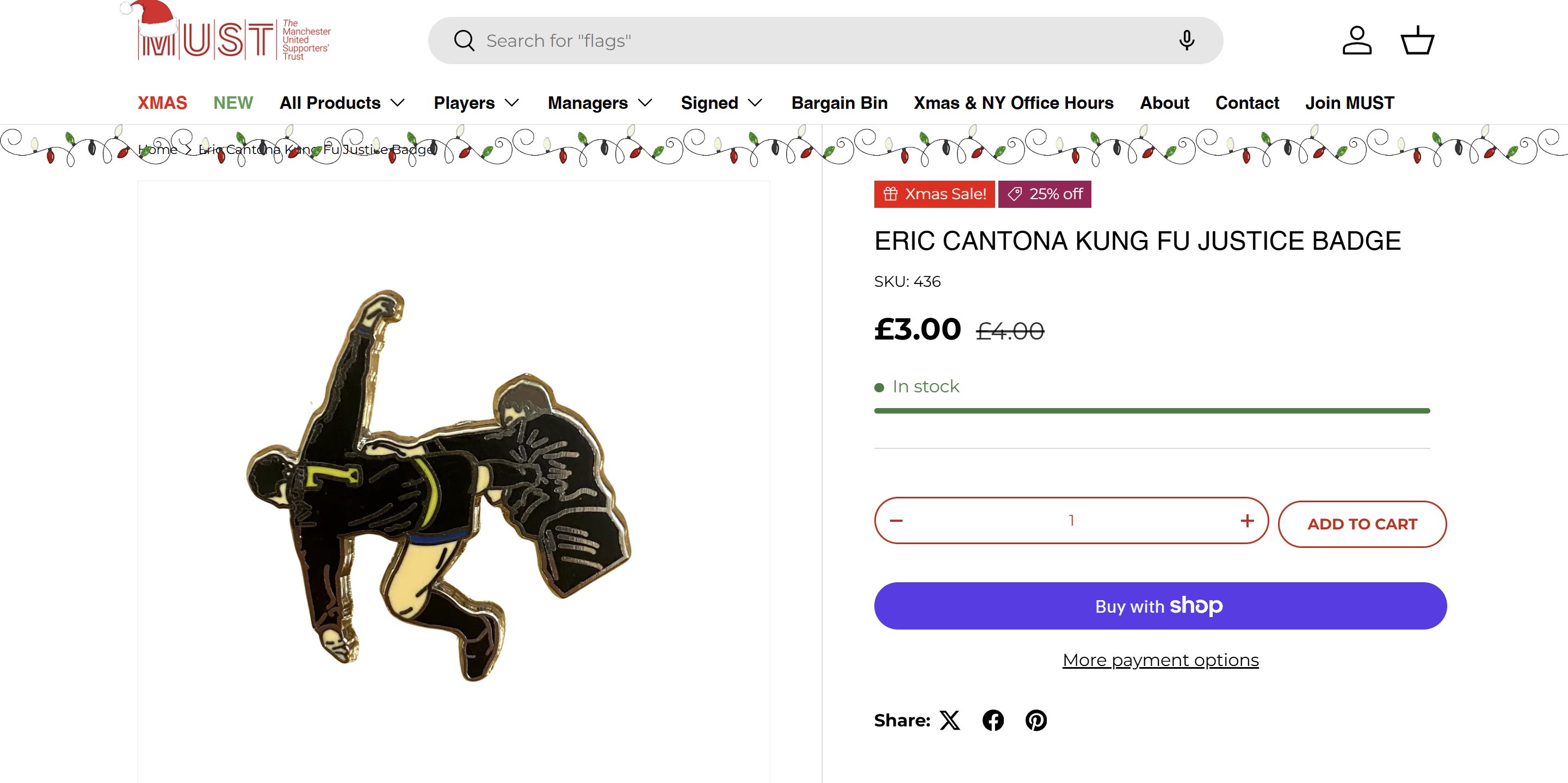Open the shopping basket icon
The height and width of the screenshot is (783, 1568).
1417,41
